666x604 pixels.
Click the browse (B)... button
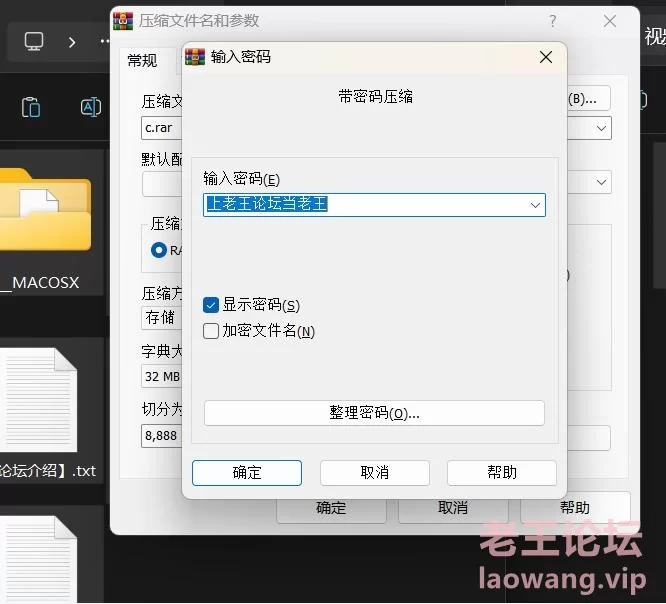589,99
